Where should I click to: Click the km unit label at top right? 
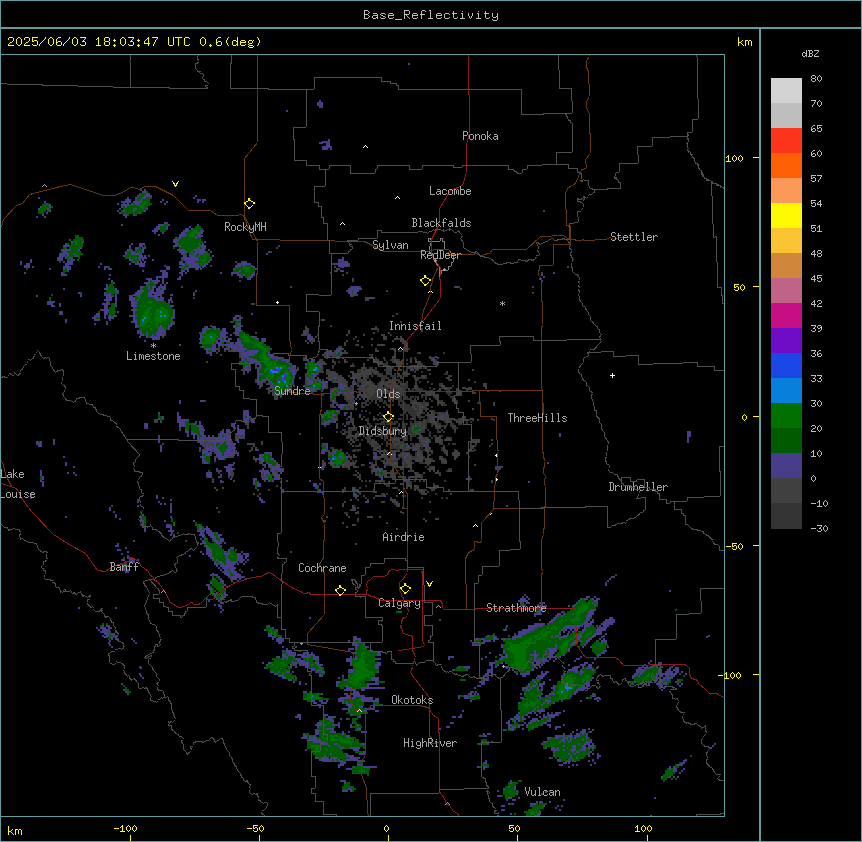point(744,42)
